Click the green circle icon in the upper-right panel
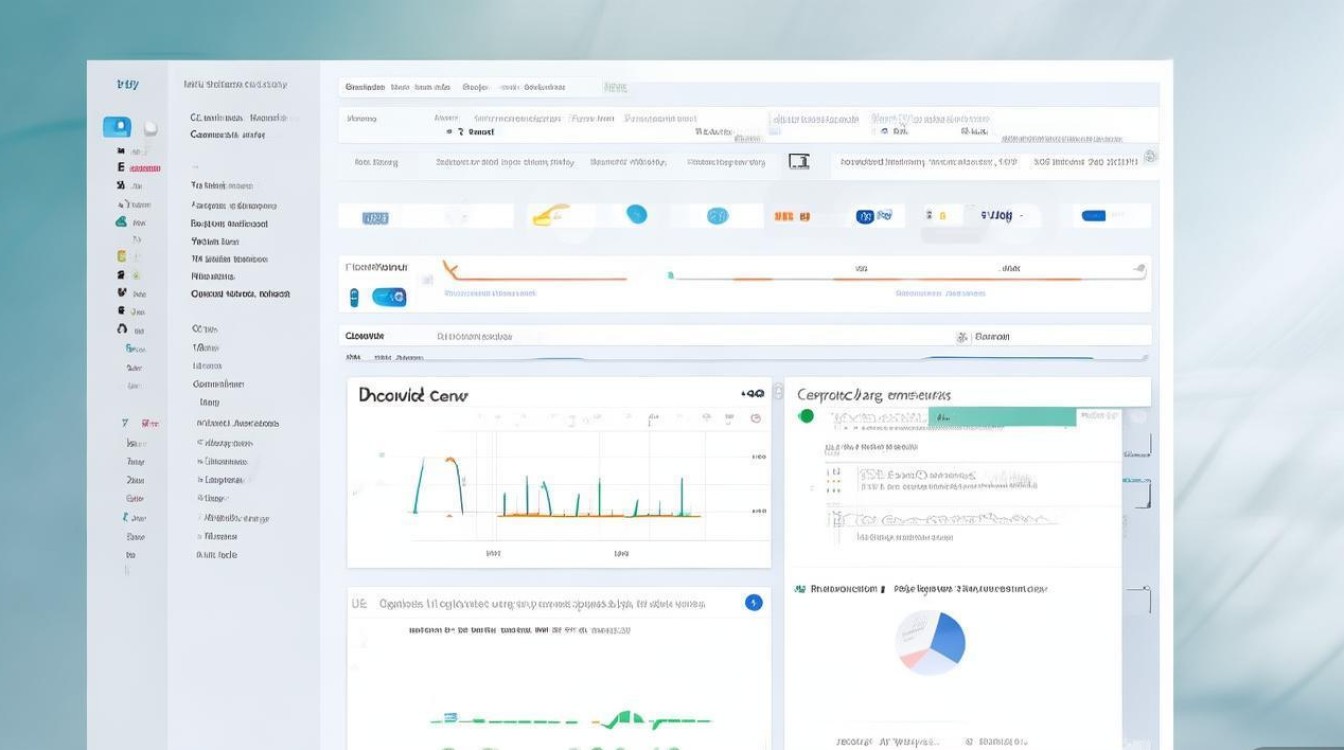The width and height of the screenshot is (1344, 750). (806, 416)
